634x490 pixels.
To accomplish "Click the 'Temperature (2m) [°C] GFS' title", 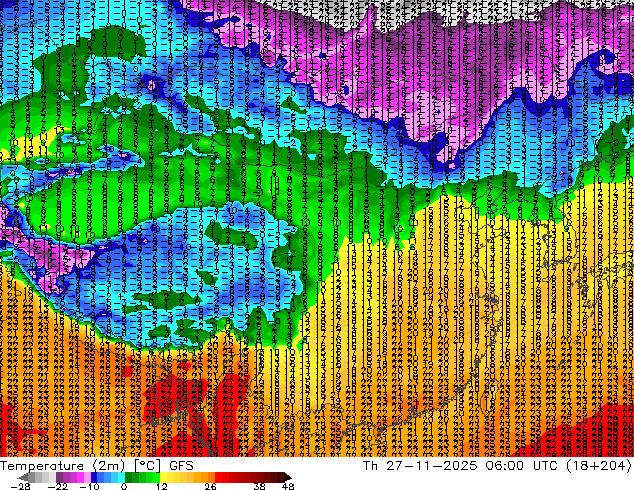I will [97, 465].
